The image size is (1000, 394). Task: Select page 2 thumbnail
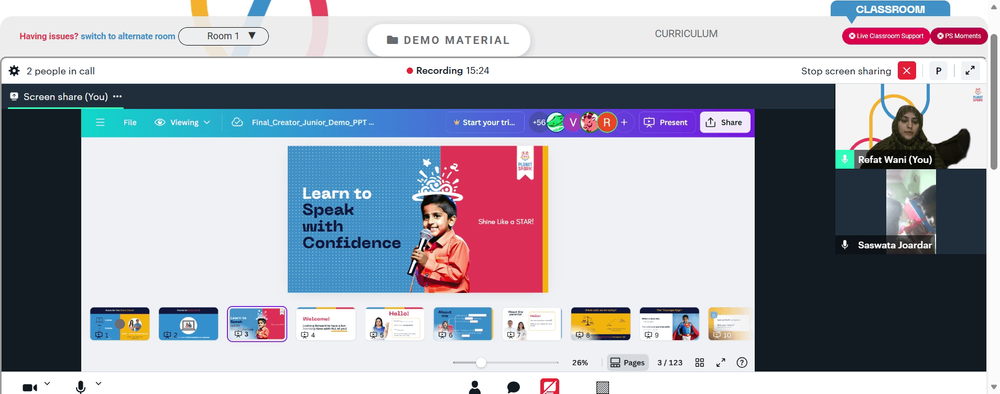(188, 324)
